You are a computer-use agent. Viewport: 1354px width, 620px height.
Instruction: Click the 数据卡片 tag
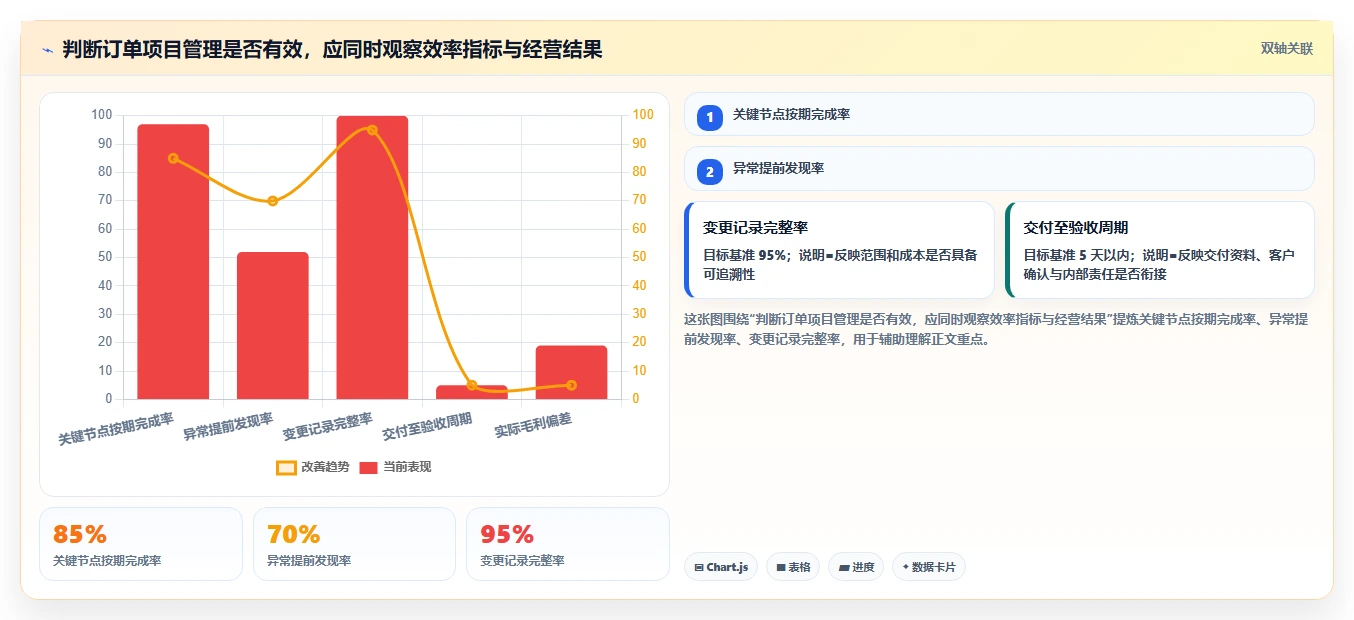(x=928, y=567)
